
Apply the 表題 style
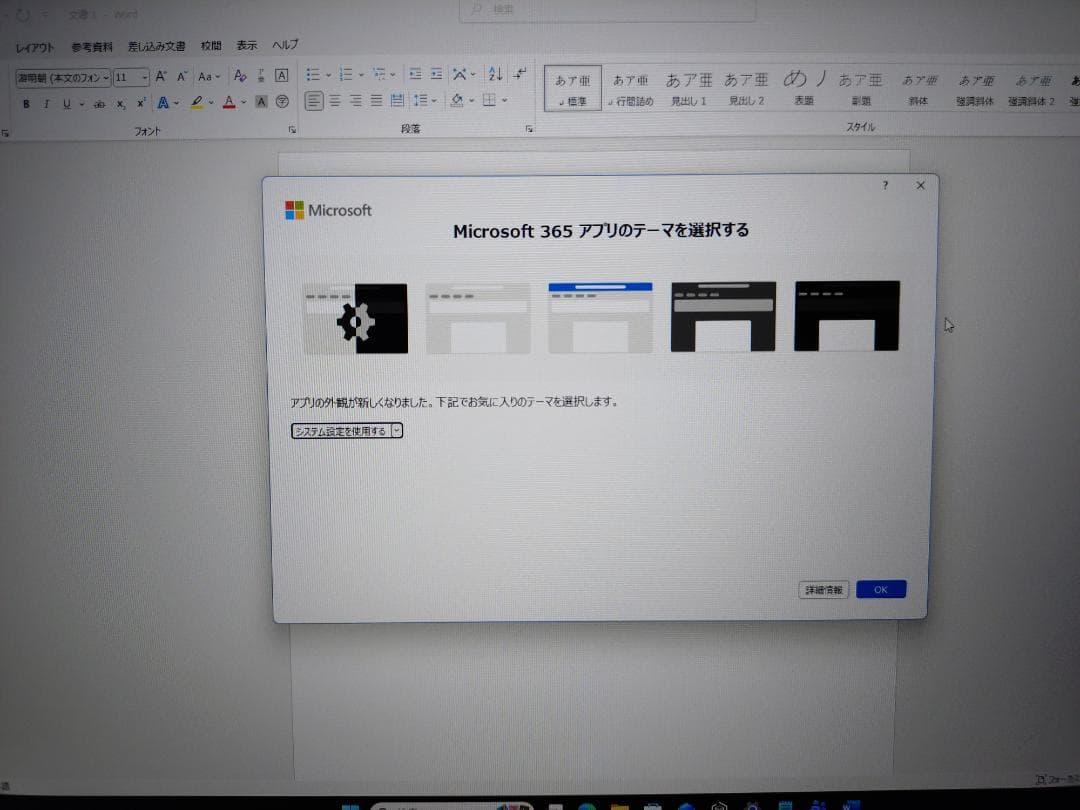tap(804, 88)
